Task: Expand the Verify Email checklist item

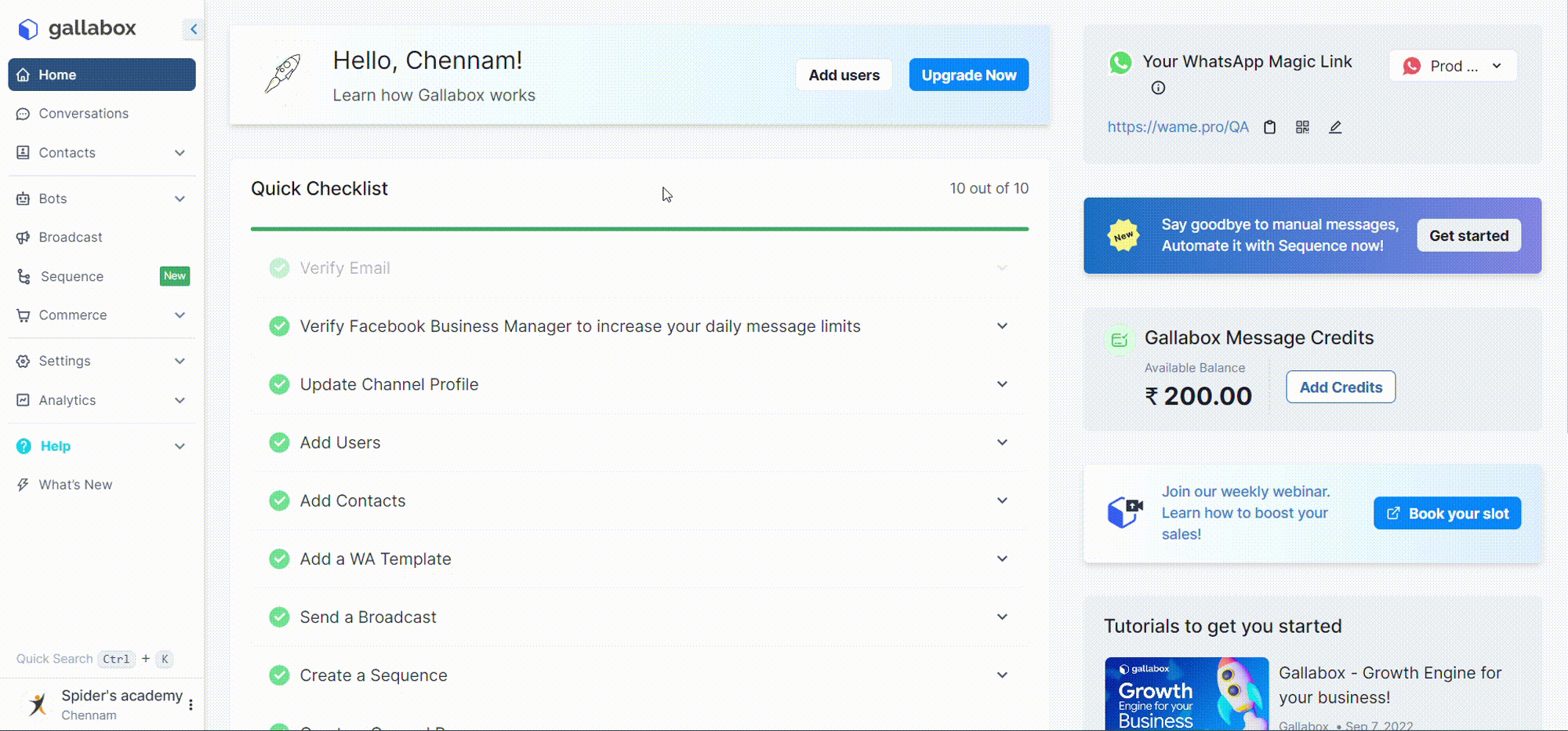Action: click(x=1002, y=268)
